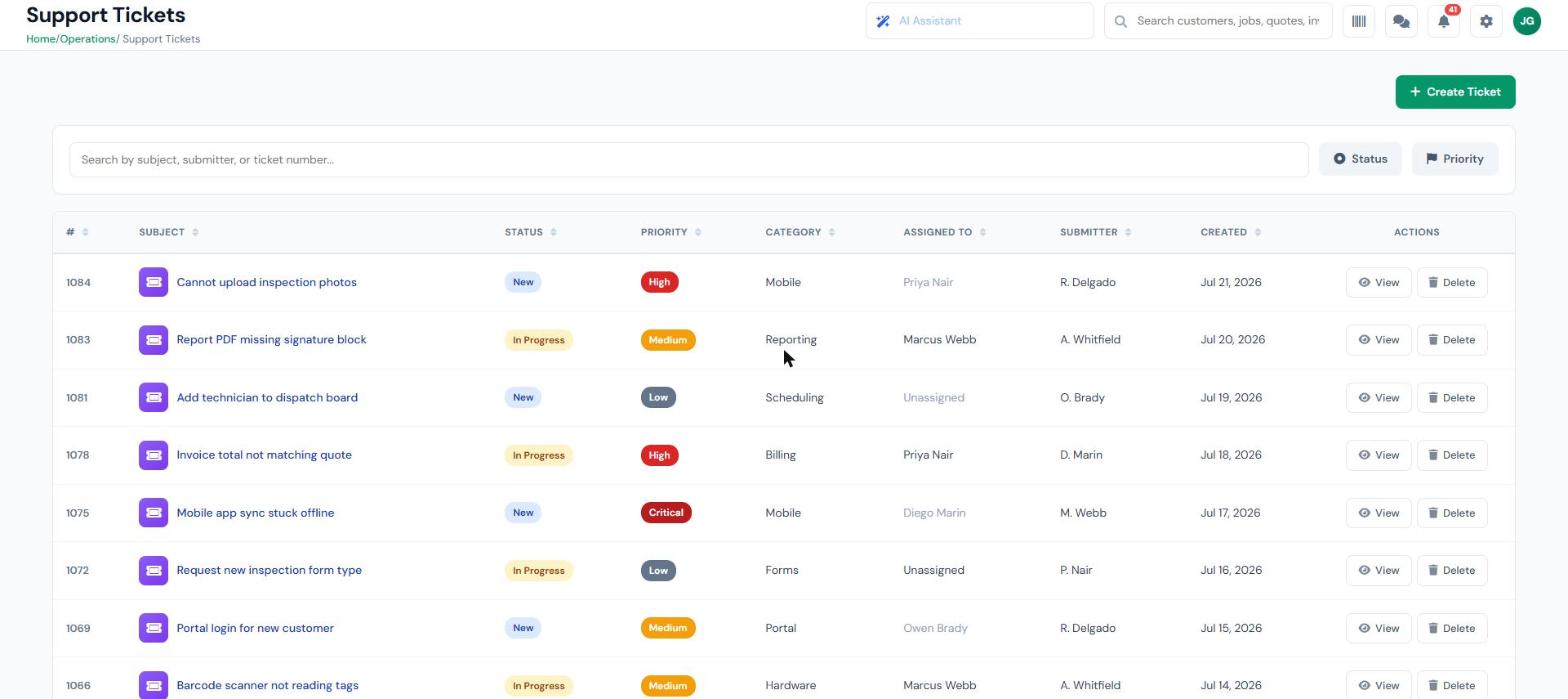Open the Priority filter dropdown
This screenshot has height=699, width=1568.
[x=1455, y=159]
